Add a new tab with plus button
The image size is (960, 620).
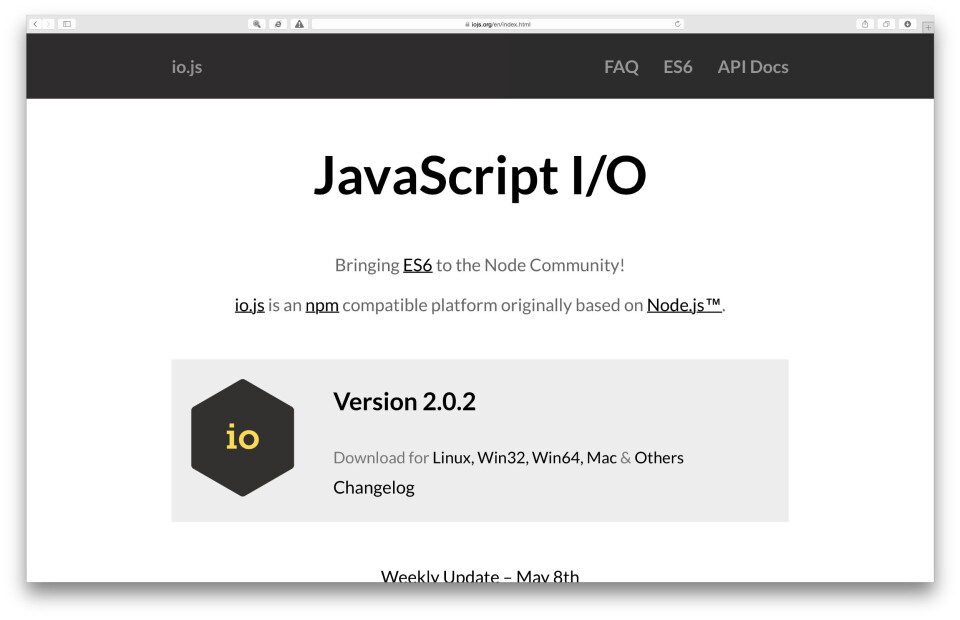click(x=928, y=27)
